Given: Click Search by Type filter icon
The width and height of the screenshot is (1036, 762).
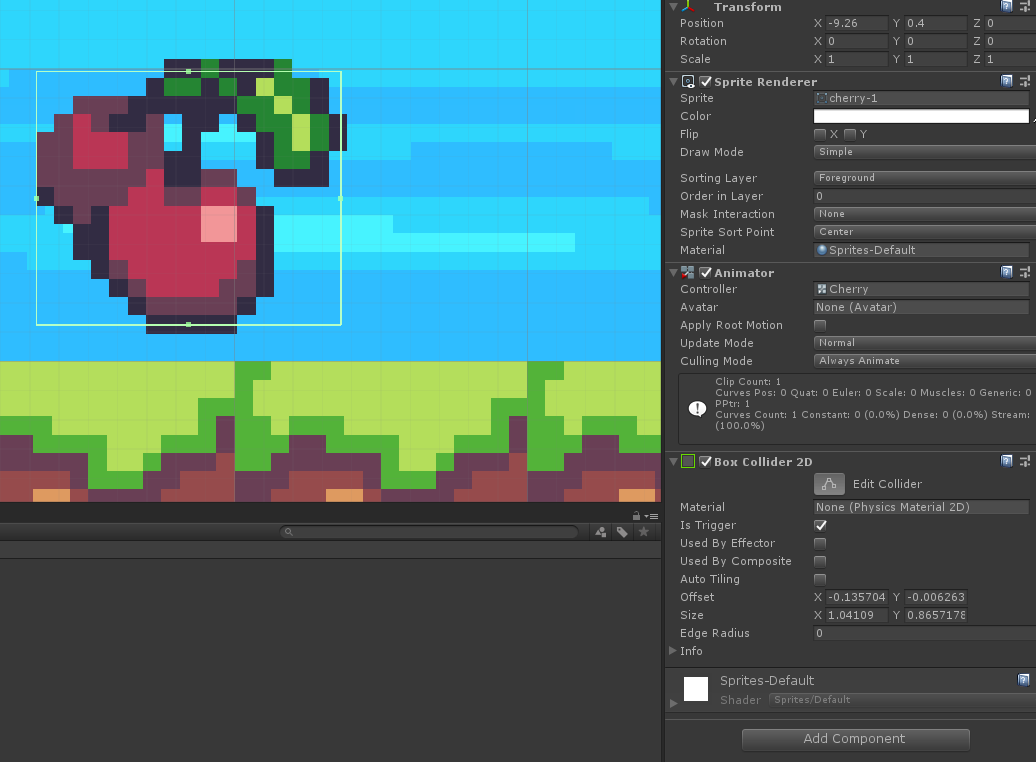Looking at the screenshot, I should pyautogui.click(x=601, y=532).
